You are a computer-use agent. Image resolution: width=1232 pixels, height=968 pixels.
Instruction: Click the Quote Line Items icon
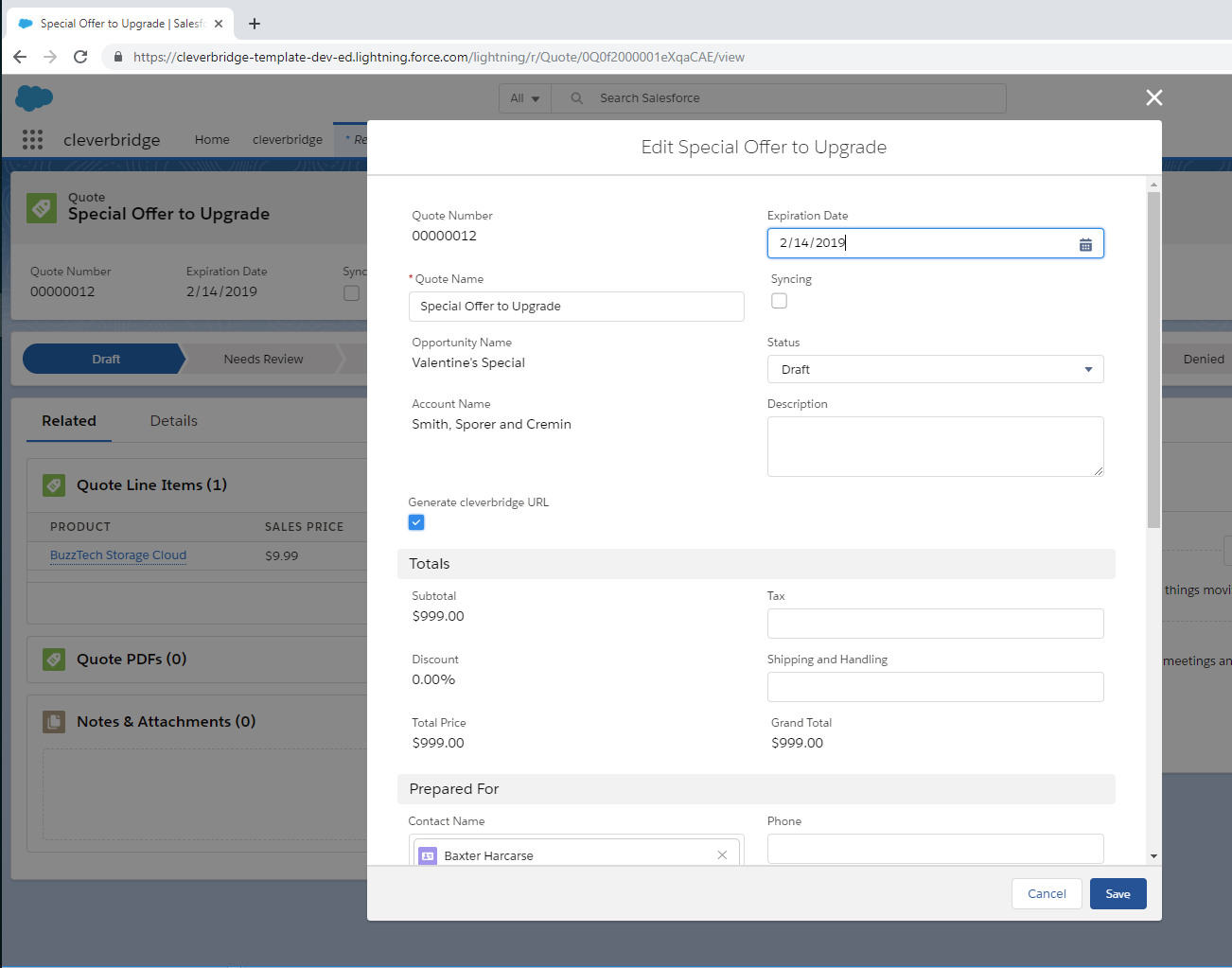tap(54, 485)
